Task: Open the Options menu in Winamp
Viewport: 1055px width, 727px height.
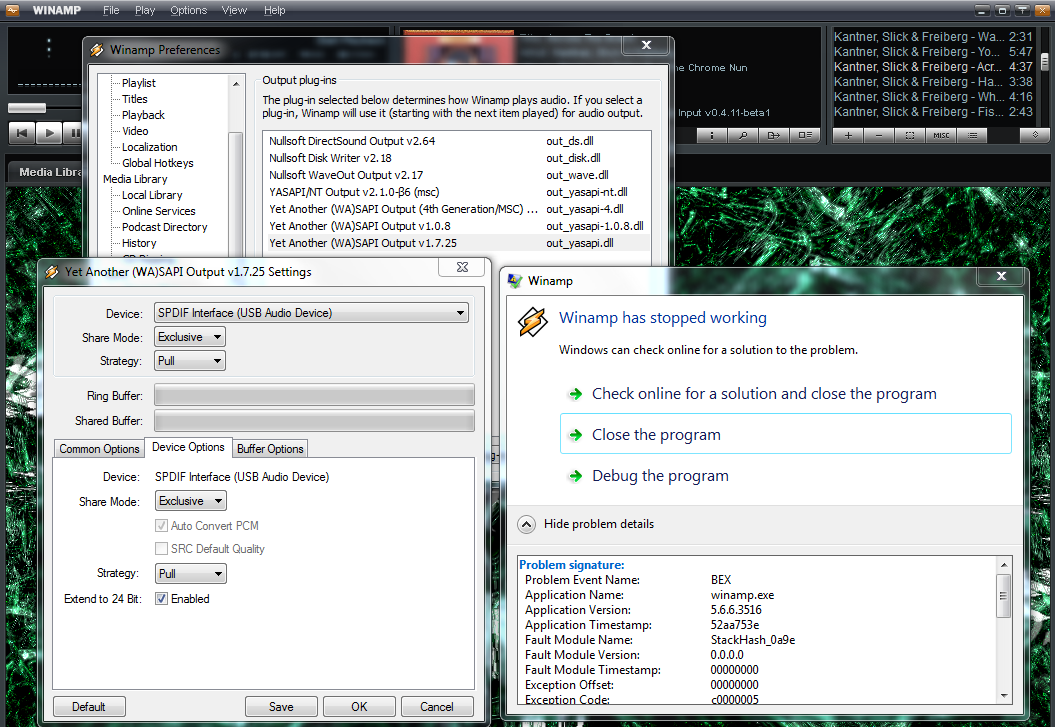Action: coord(188,10)
